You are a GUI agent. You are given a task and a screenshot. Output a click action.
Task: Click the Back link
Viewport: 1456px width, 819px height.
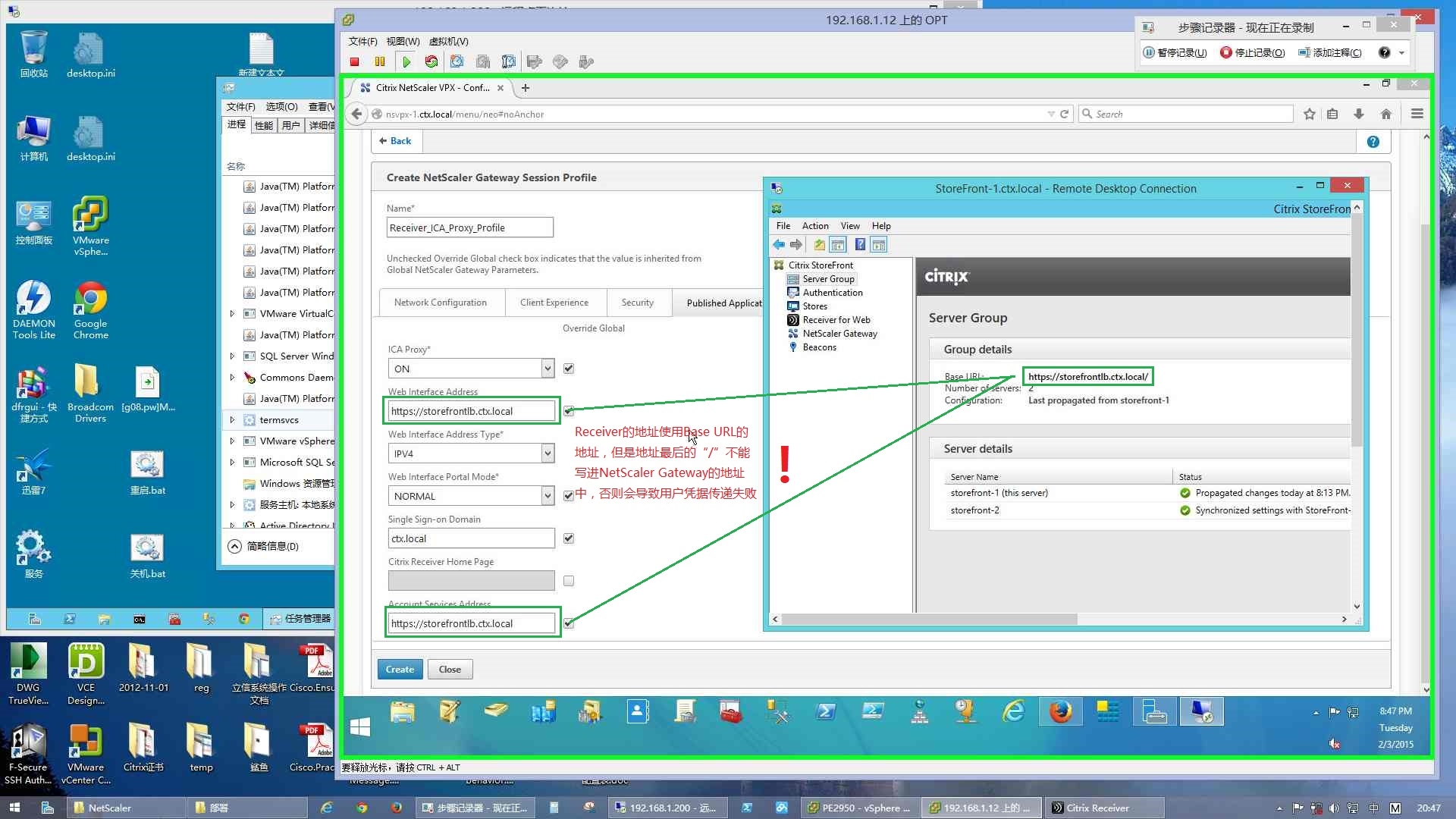tap(395, 141)
